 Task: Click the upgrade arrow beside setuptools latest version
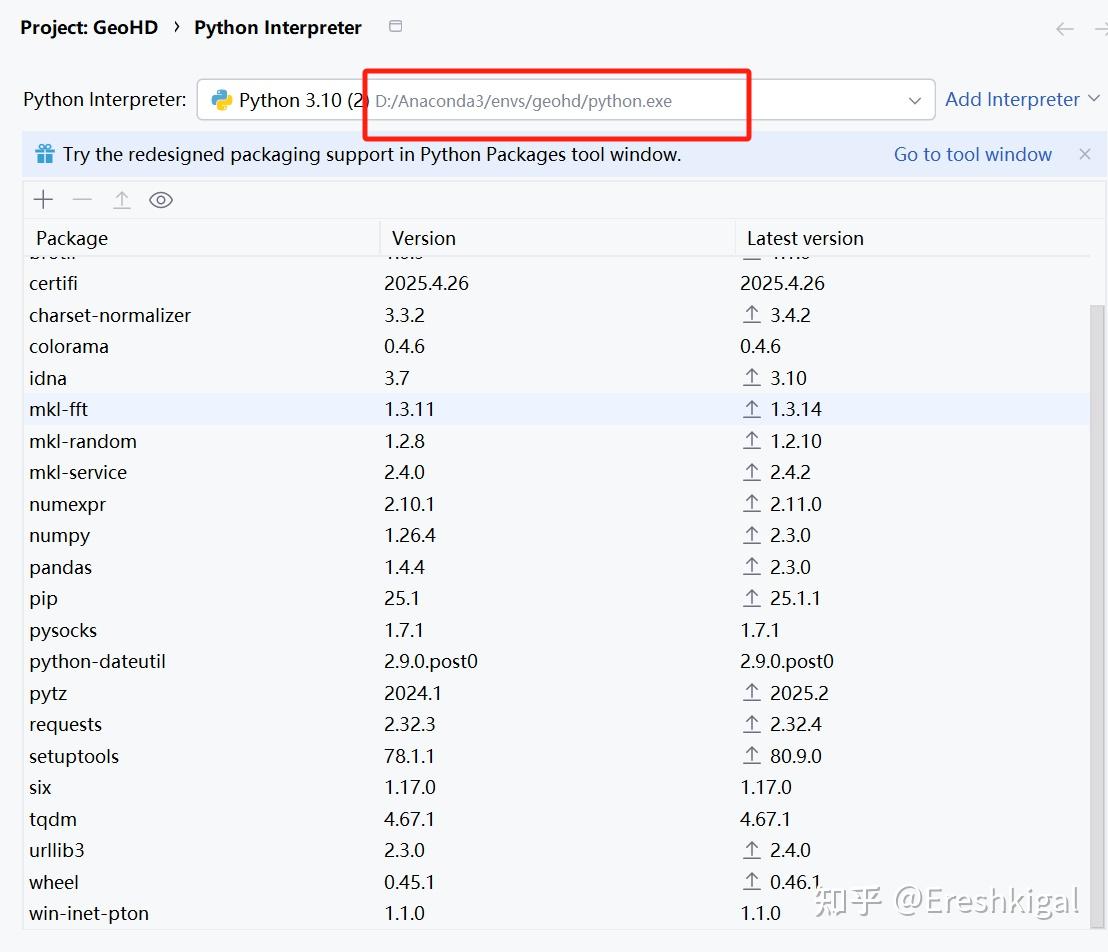point(752,756)
